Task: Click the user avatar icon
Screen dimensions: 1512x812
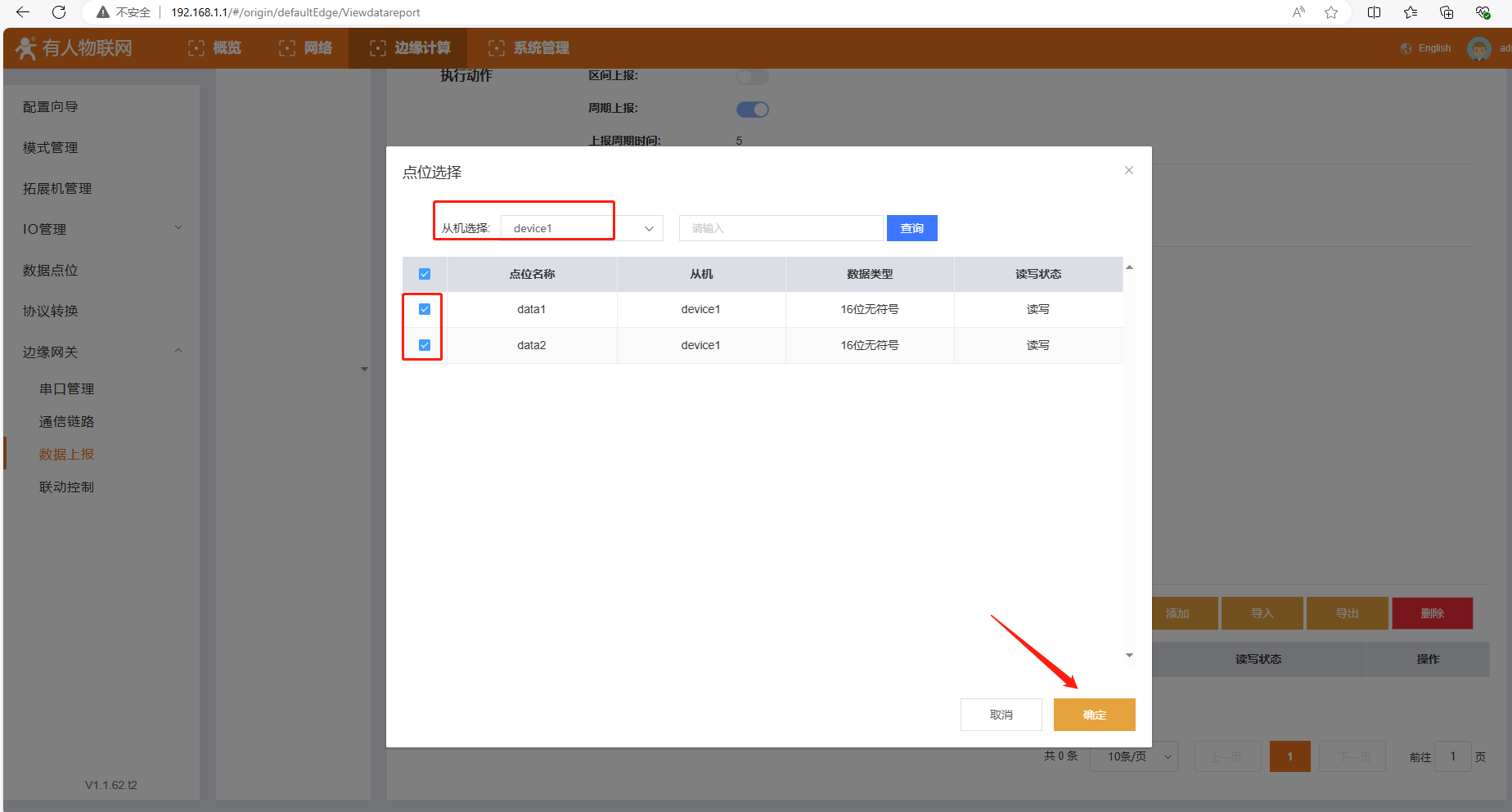Action: [1478, 49]
